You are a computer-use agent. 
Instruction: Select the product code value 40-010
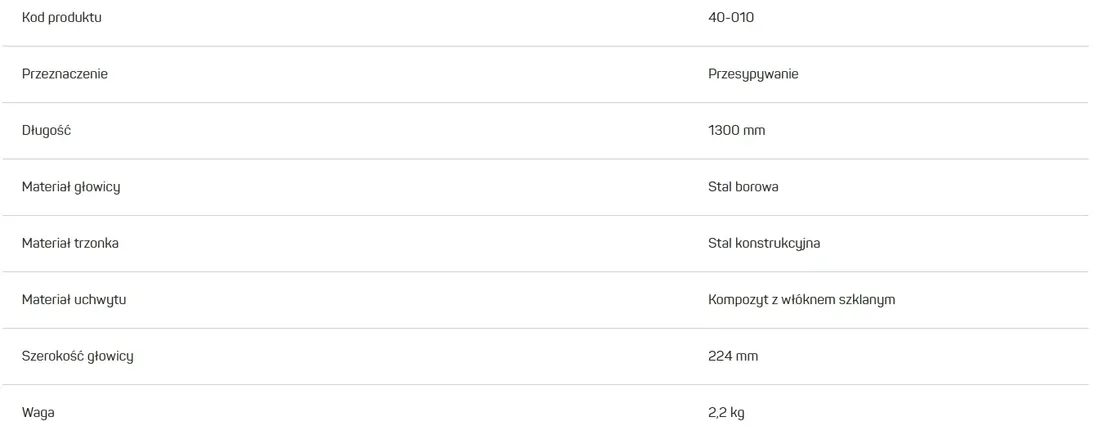pyautogui.click(x=730, y=18)
